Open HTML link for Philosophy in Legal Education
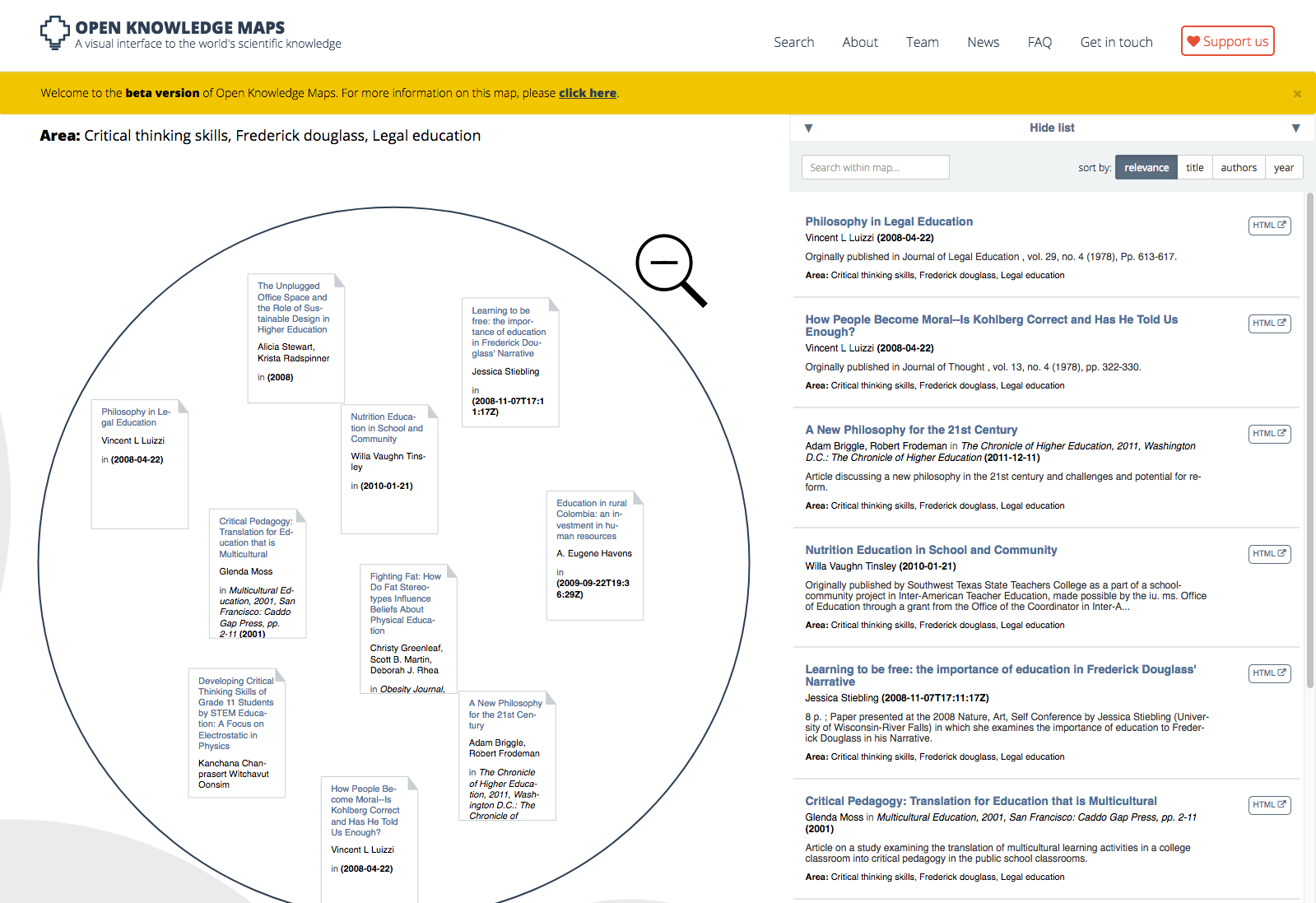1316x903 pixels. (1269, 226)
